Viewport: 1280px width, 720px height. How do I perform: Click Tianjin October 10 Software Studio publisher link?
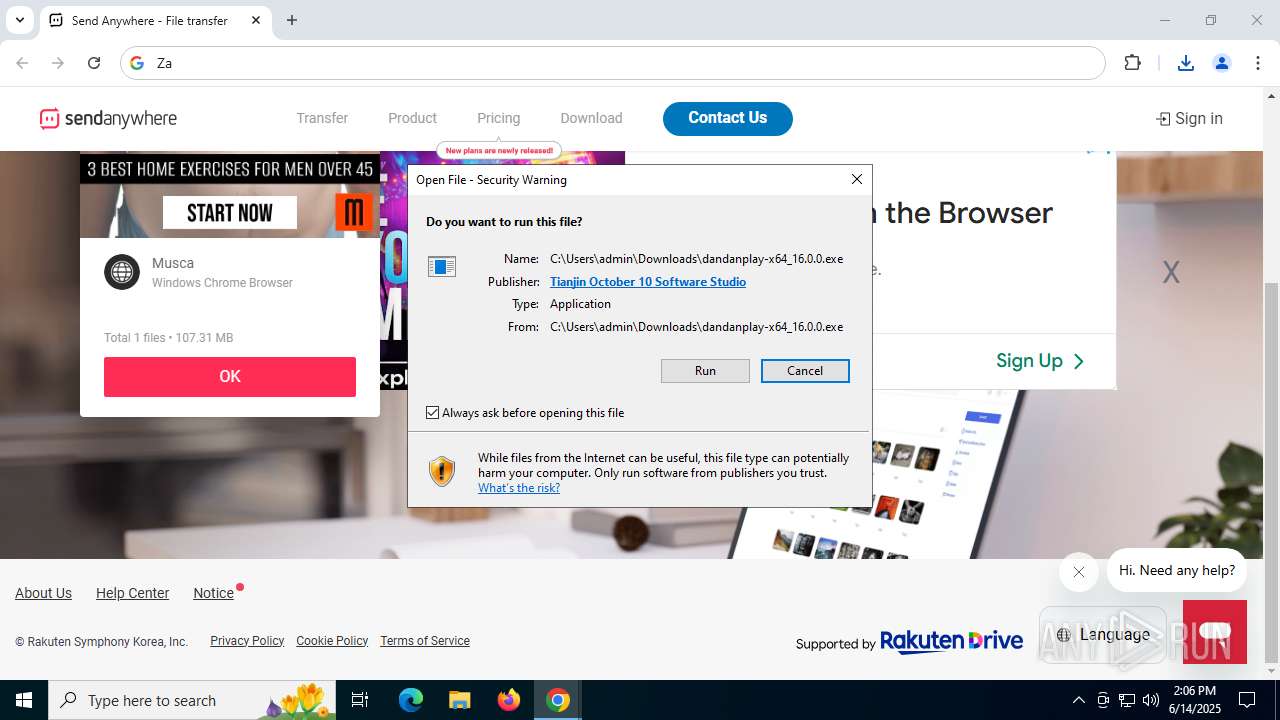(x=648, y=282)
